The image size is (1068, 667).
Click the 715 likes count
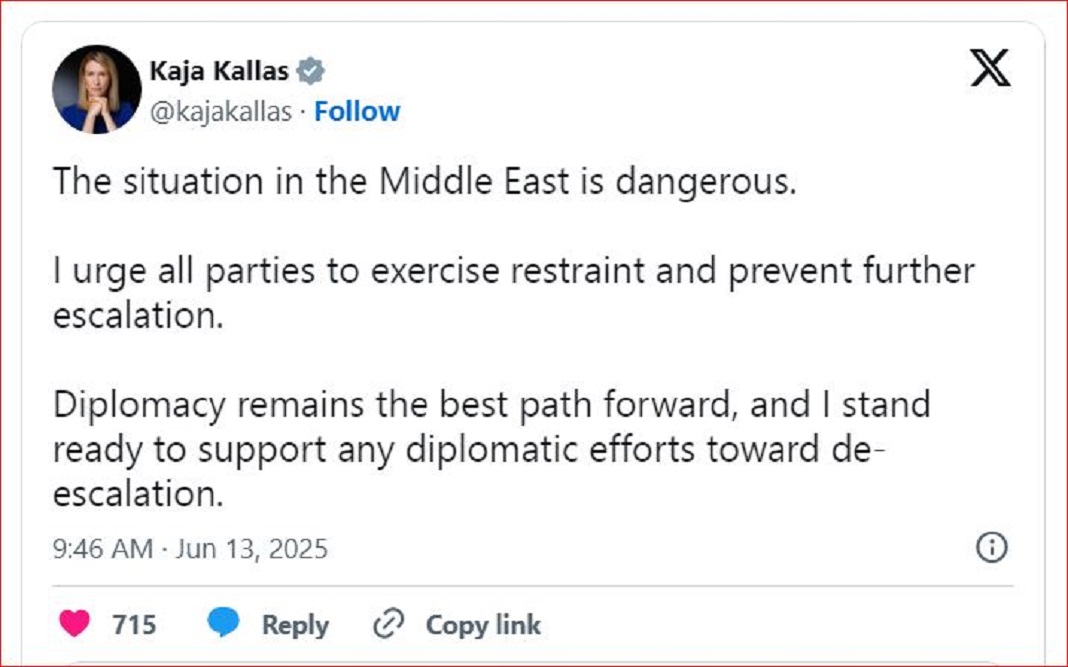(x=134, y=625)
